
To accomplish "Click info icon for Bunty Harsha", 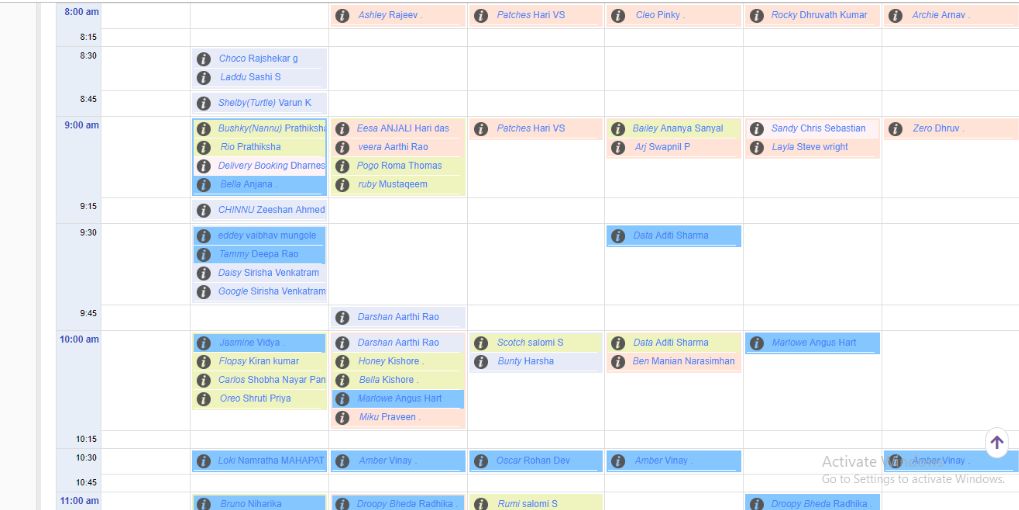I will click(x=480, y=362).
